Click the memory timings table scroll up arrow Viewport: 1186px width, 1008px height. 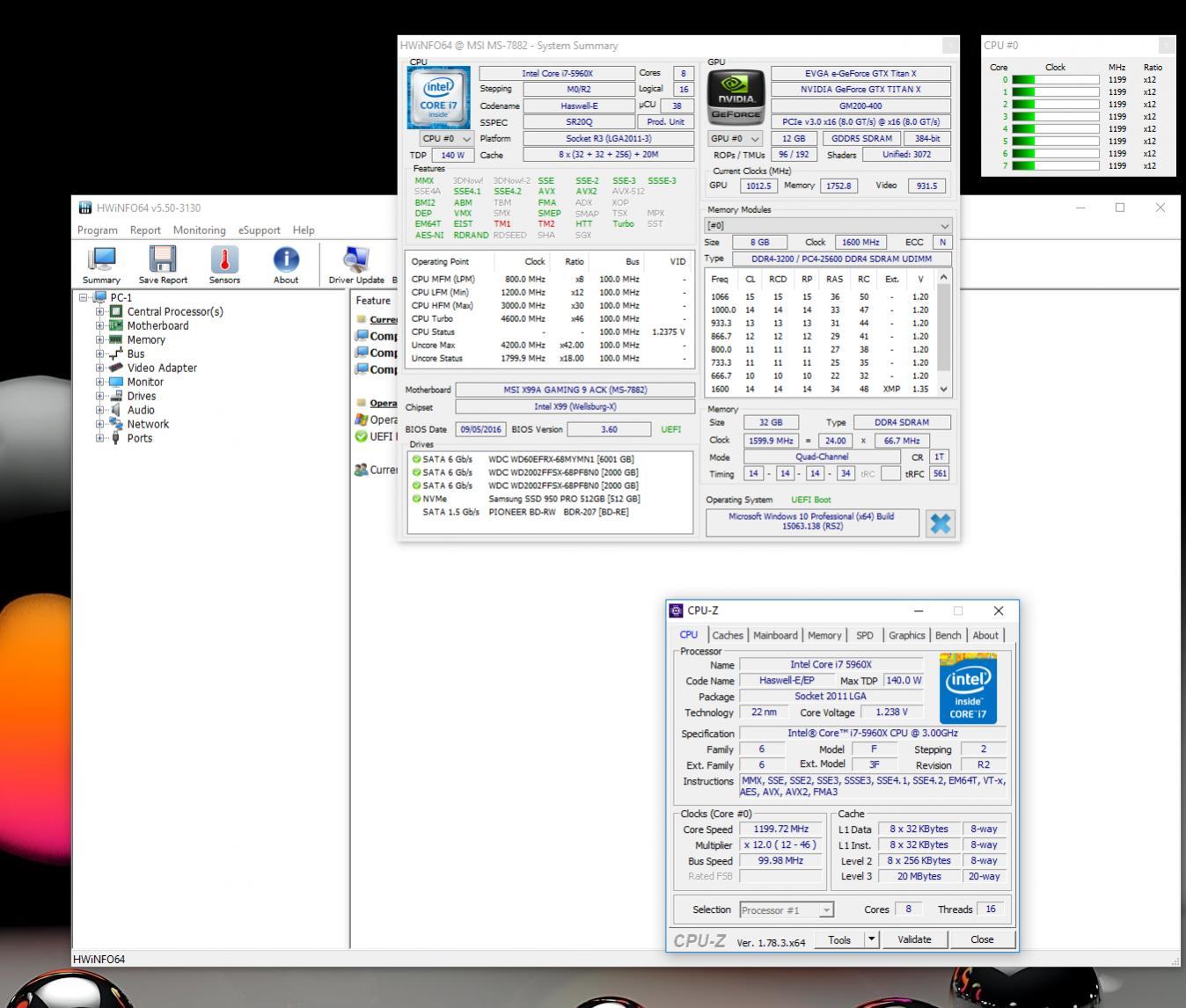point(944,277)
